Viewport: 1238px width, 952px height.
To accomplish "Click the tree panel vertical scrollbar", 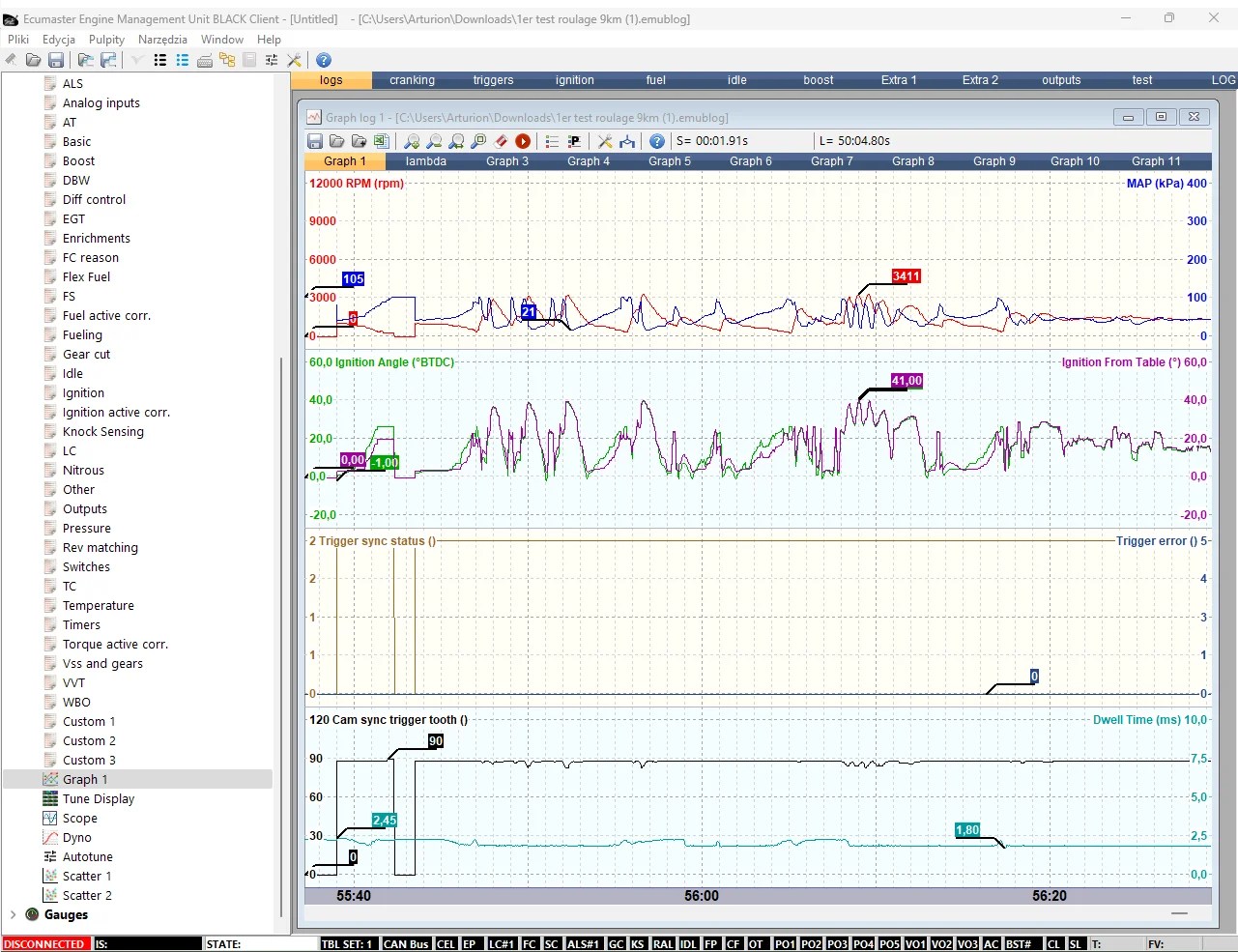I will 281,638.
